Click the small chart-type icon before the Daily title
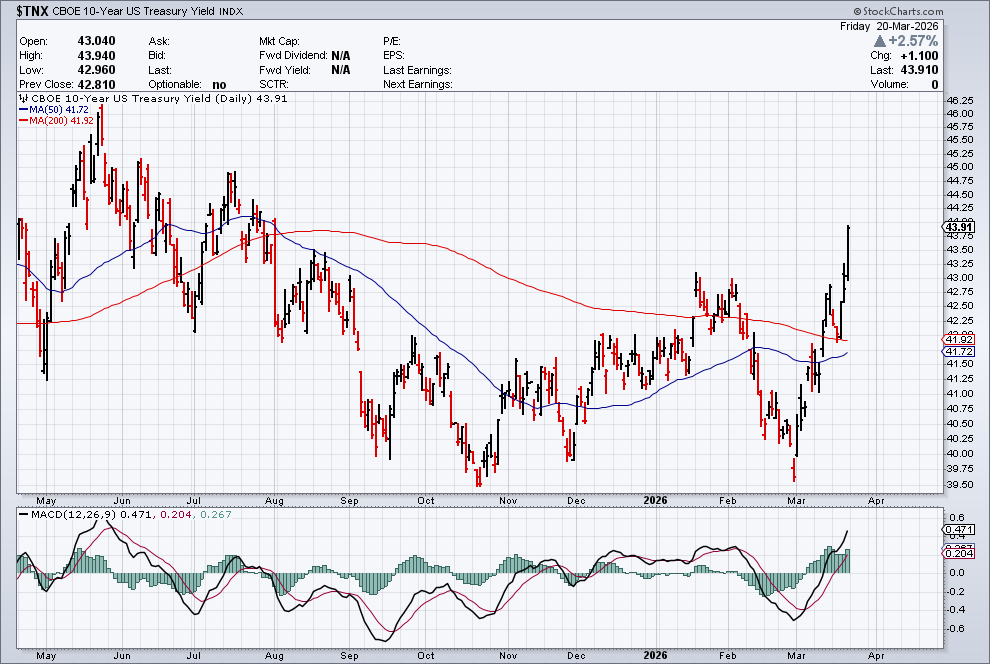990x664 pixels. (23, 98)
